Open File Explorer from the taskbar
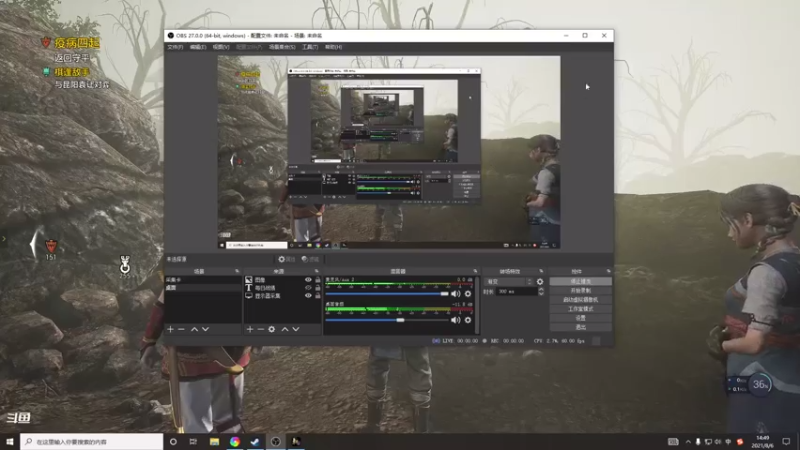800x450 pixels. (x=214, y=442)
